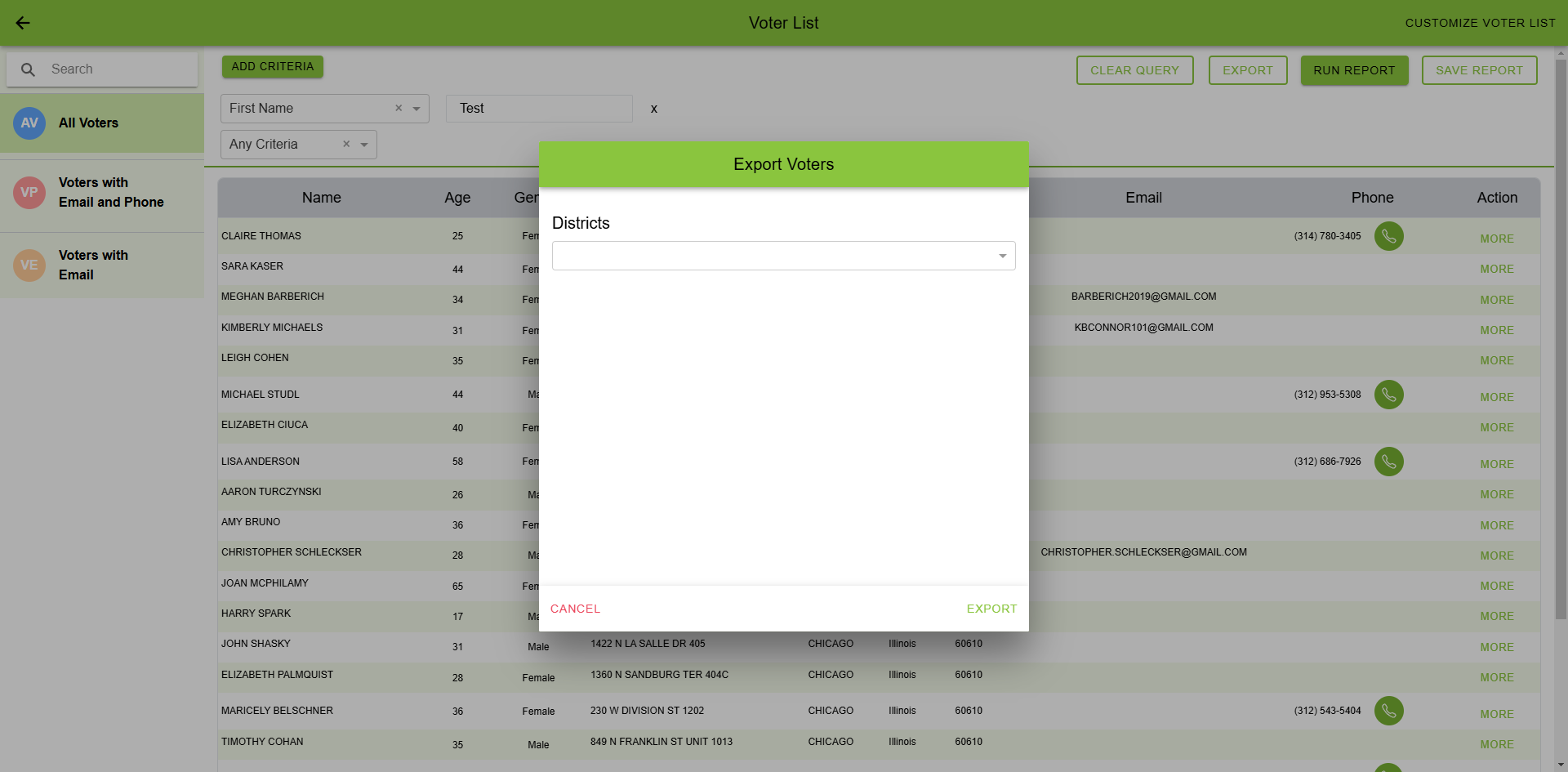The width and height of the screenshot is (1568, 772).
Task: Open the Districts dropdown
Action: coord(783,256)
